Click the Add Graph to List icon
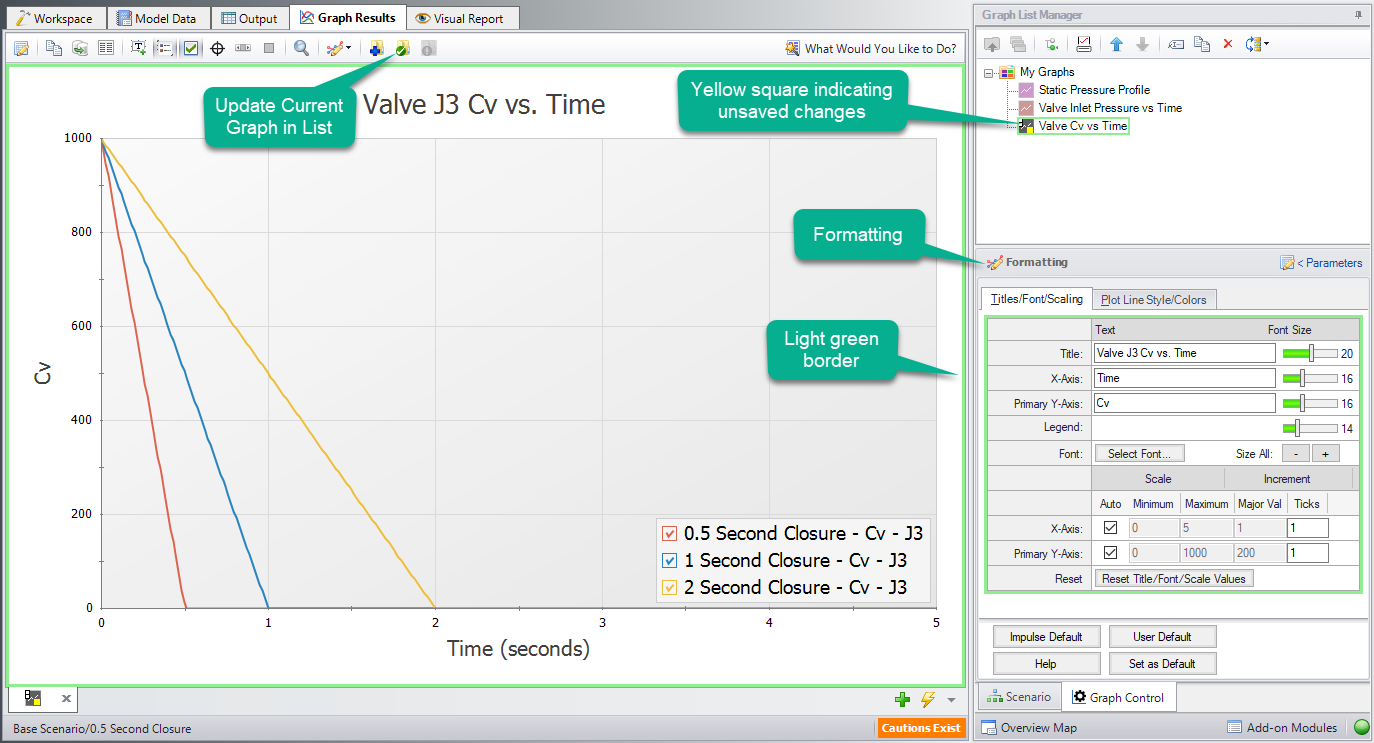This screenshot has width=1374, height=743. (x=378, y=47)
